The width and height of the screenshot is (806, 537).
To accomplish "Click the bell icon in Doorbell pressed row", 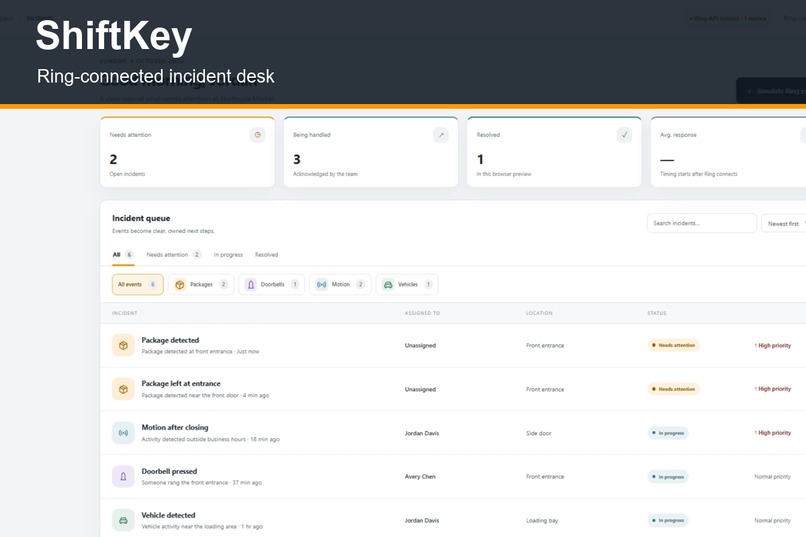I will (123, 476).
